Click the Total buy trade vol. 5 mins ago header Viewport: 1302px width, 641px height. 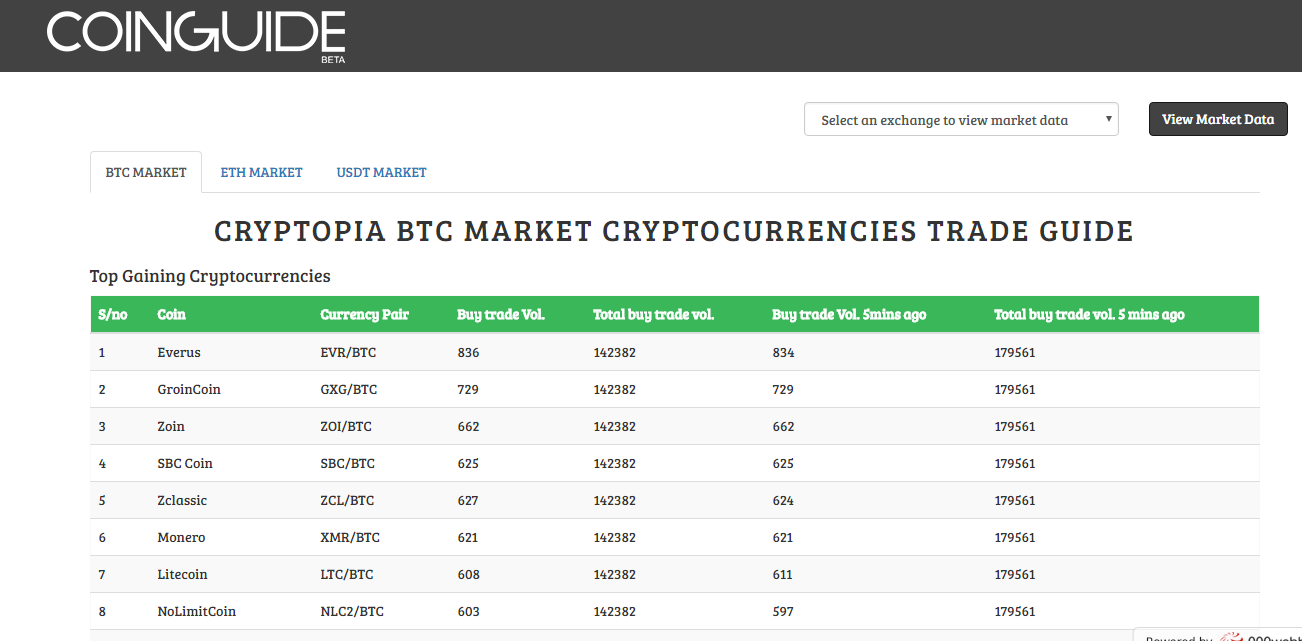tap(1089, 314)
